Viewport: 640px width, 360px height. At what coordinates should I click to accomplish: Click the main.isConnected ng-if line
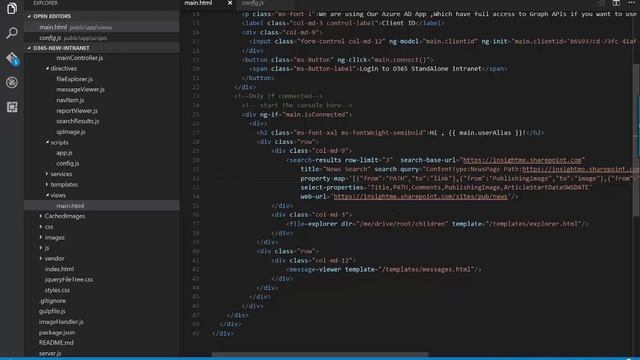click(297, 115)
